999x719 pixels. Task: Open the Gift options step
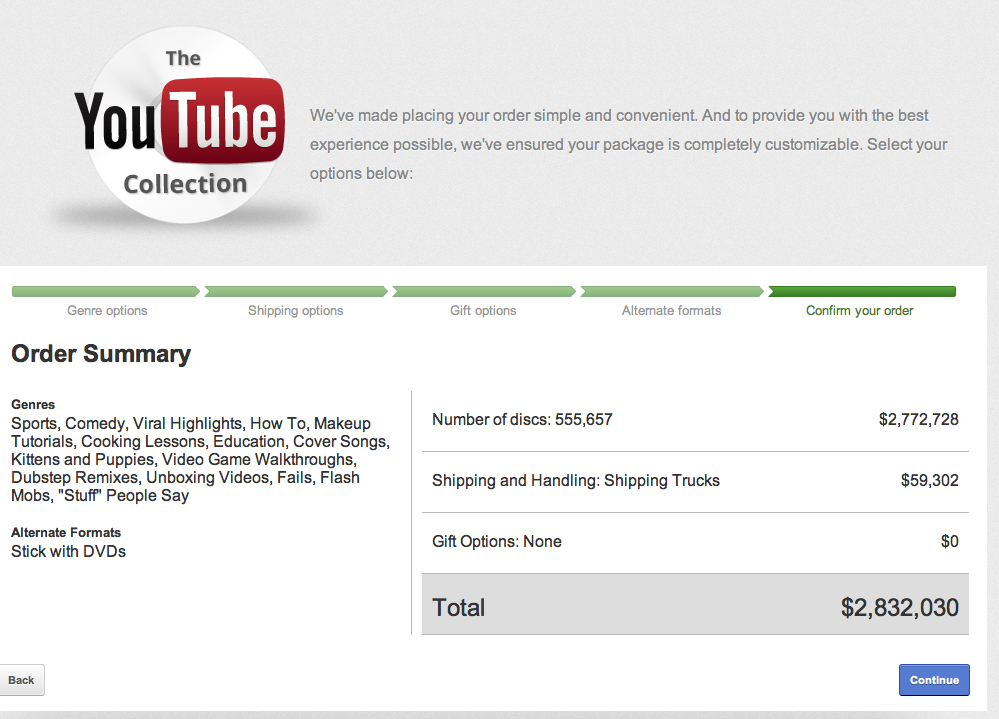483,310
